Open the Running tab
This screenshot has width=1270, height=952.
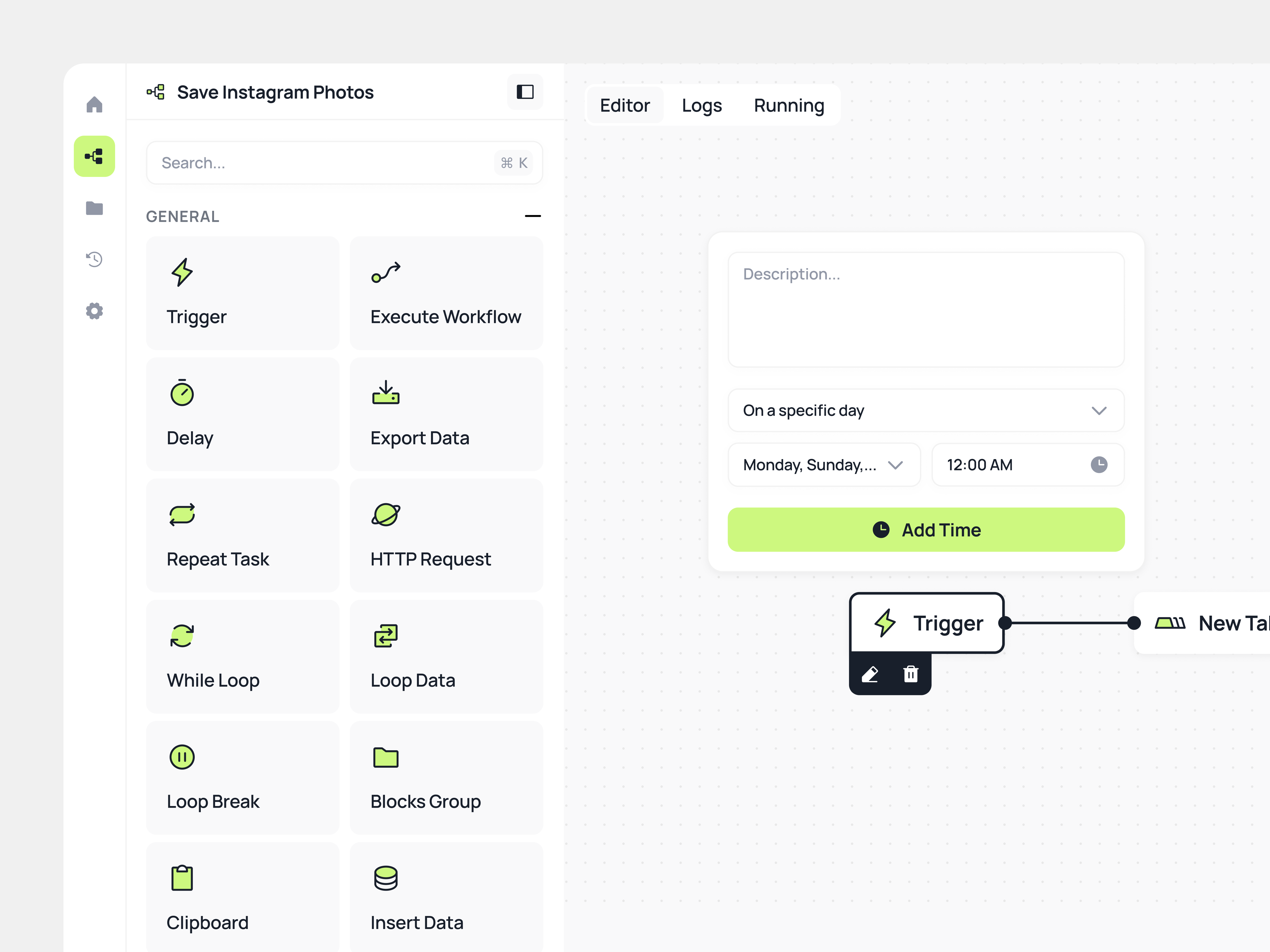point(788,105)
